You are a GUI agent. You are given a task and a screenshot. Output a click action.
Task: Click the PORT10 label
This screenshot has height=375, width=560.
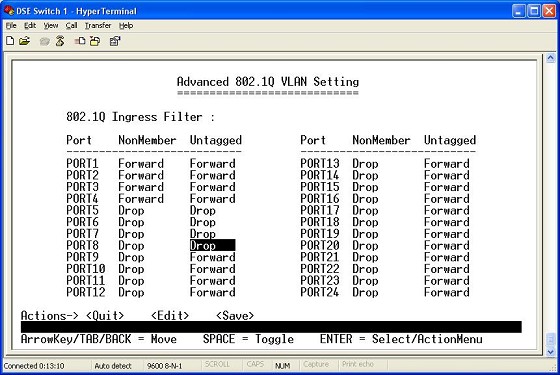[x=86, y=269]
